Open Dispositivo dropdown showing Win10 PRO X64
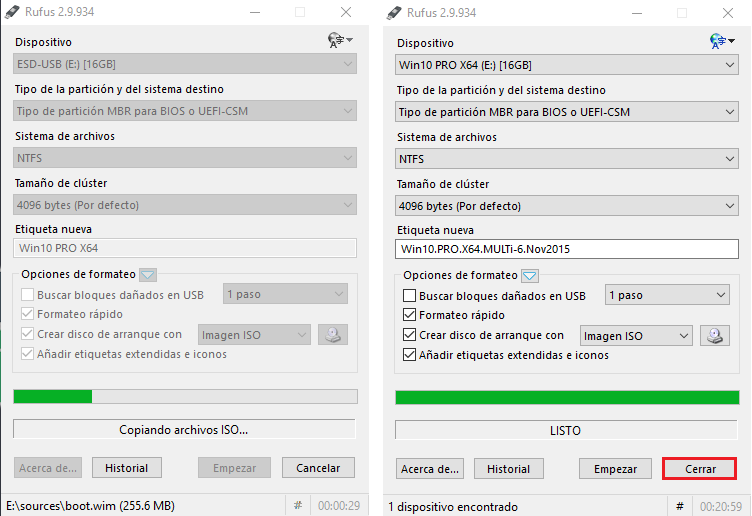Viewport: 752px width, 516px height. coord(567,65)
